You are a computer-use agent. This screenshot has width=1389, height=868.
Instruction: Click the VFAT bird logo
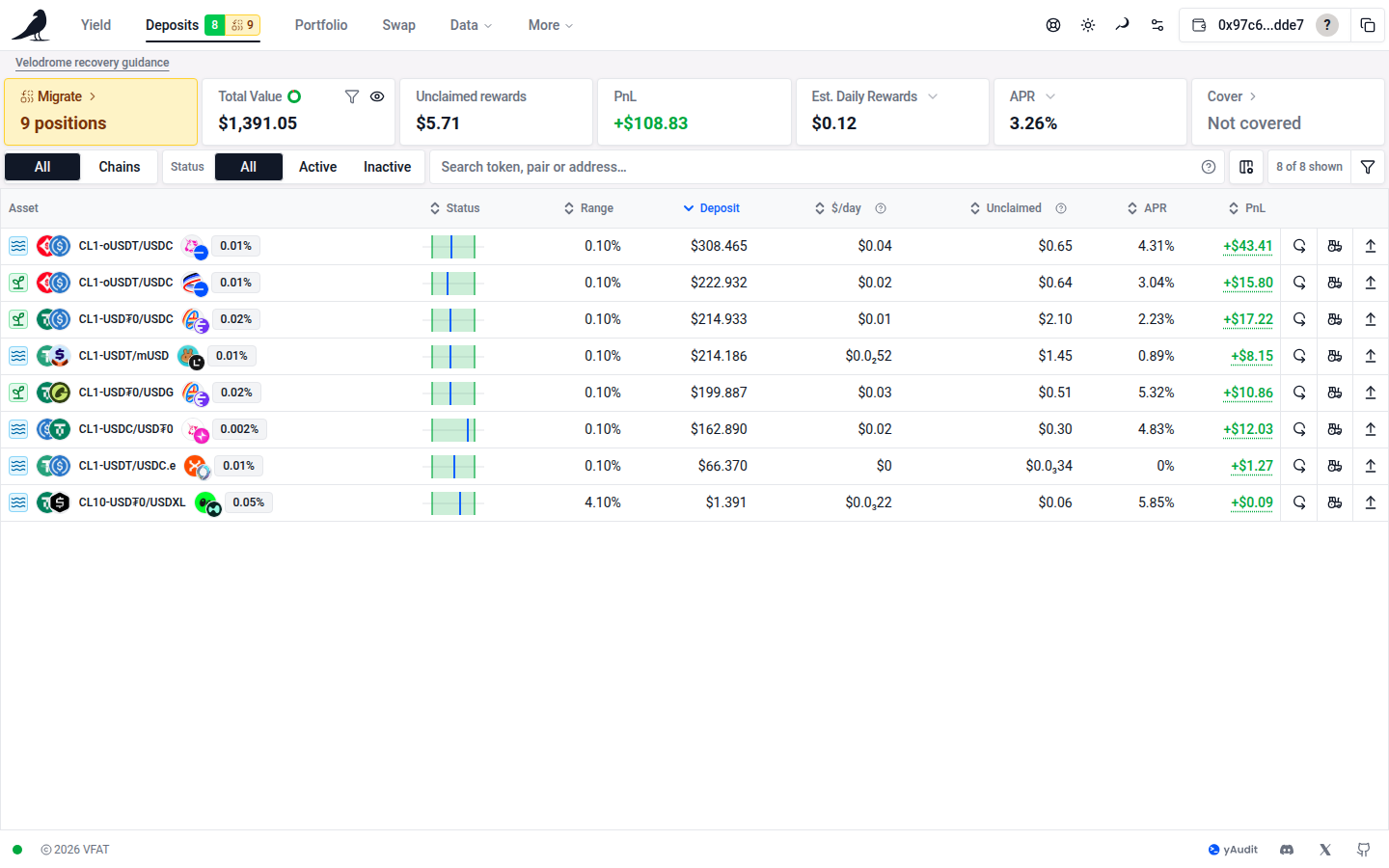point(31,25)
